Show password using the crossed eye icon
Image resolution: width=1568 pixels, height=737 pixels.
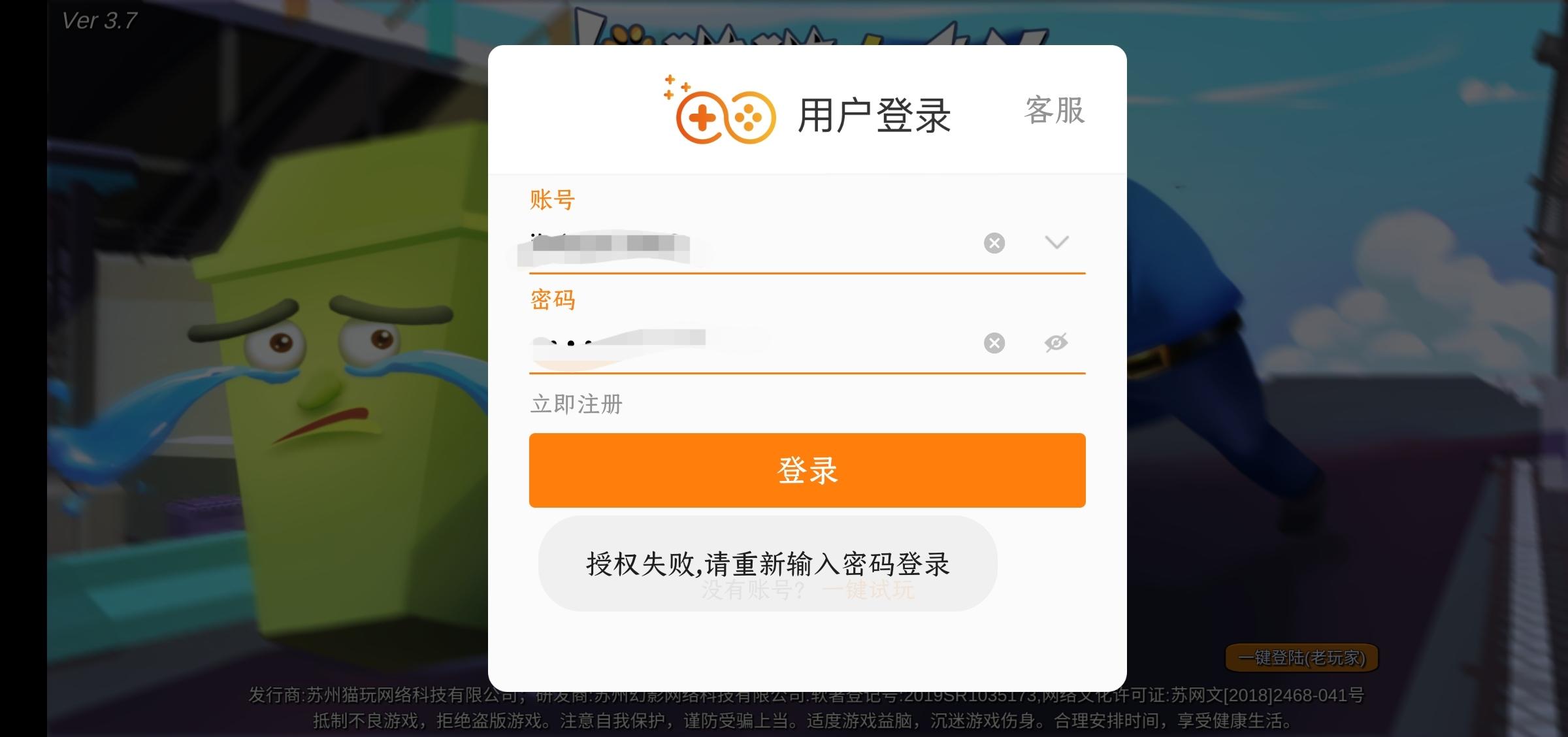(x=1056, y=342)
